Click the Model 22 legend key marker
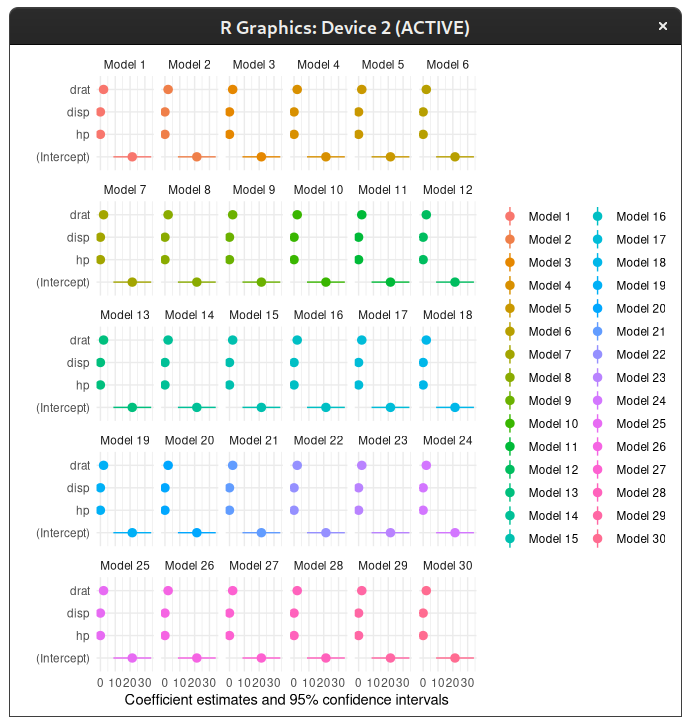691x726 pixels. point(597,355)
